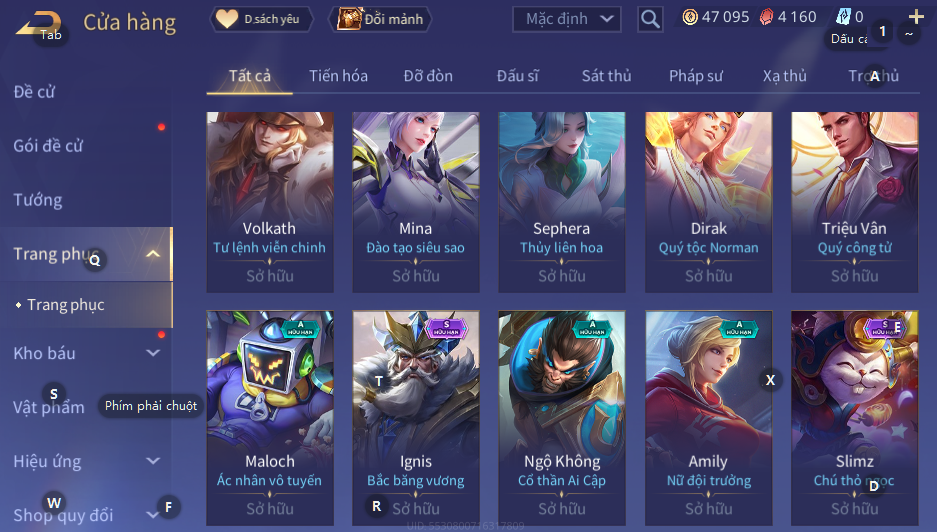Click the plus icon to add currency

[916, 17]
